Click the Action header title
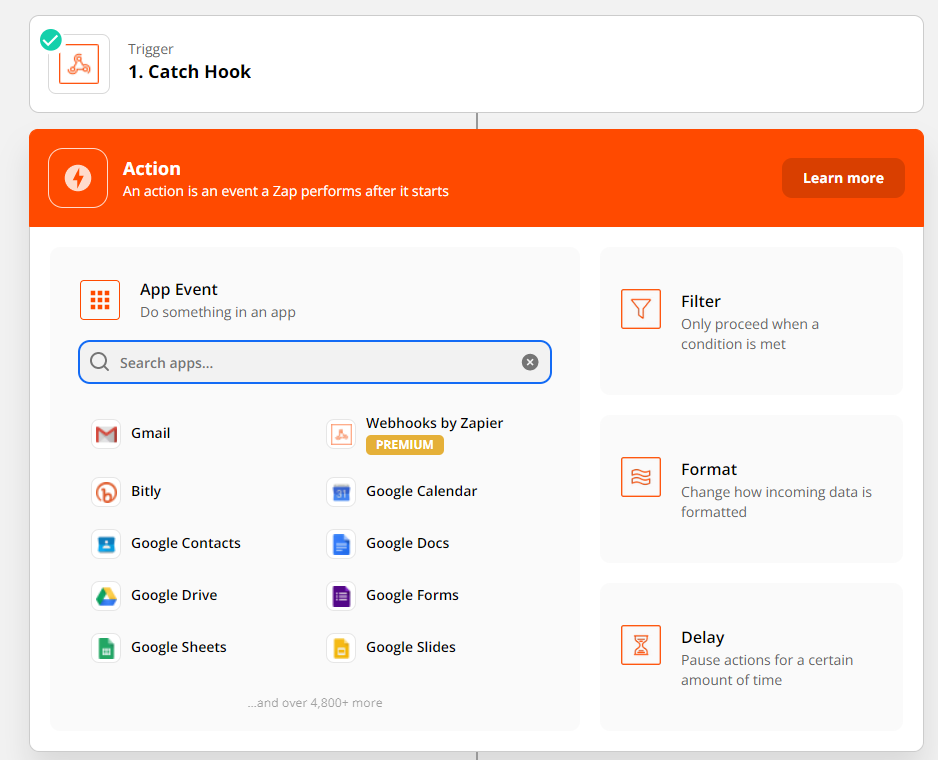 152,169
